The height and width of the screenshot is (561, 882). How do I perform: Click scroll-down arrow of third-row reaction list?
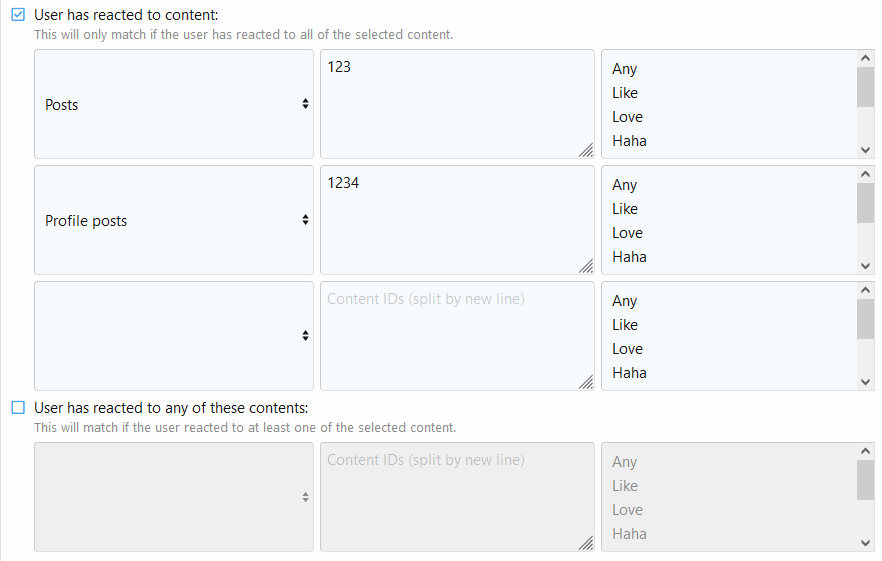[x=866, y=382]
